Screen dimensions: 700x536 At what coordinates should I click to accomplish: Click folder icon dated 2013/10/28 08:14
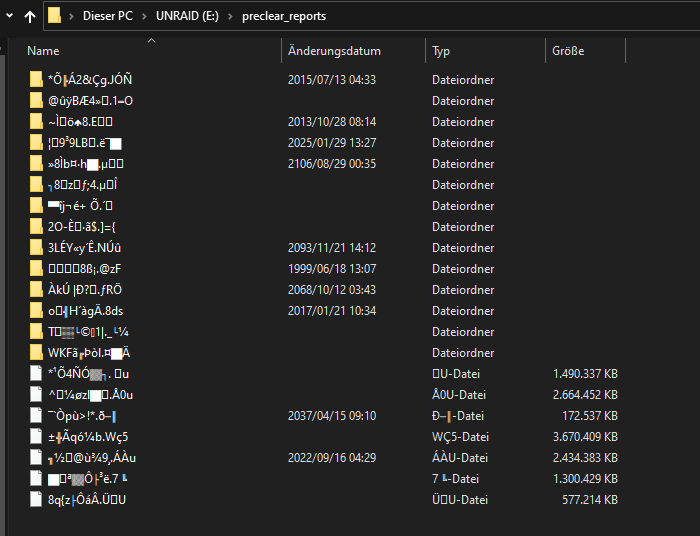pos(36,121)
